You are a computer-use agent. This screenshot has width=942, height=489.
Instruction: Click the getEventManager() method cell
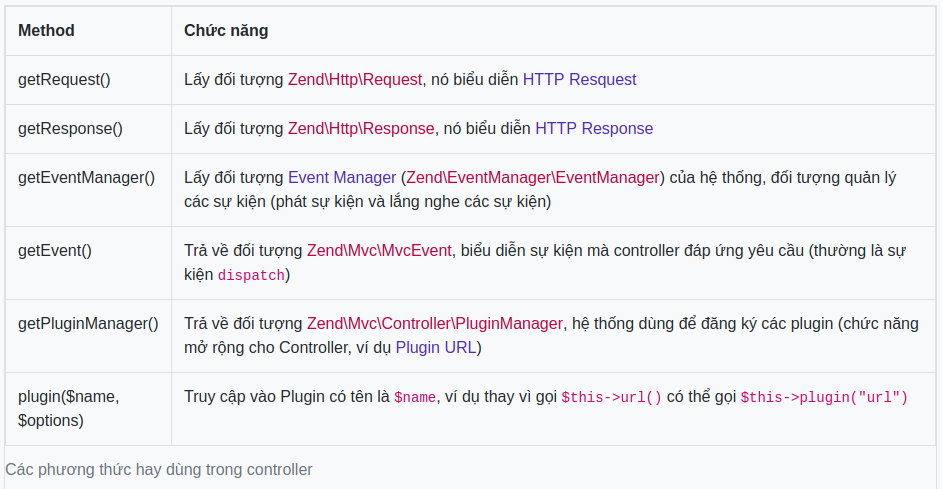pyautogui.click(x=87, y=178)
